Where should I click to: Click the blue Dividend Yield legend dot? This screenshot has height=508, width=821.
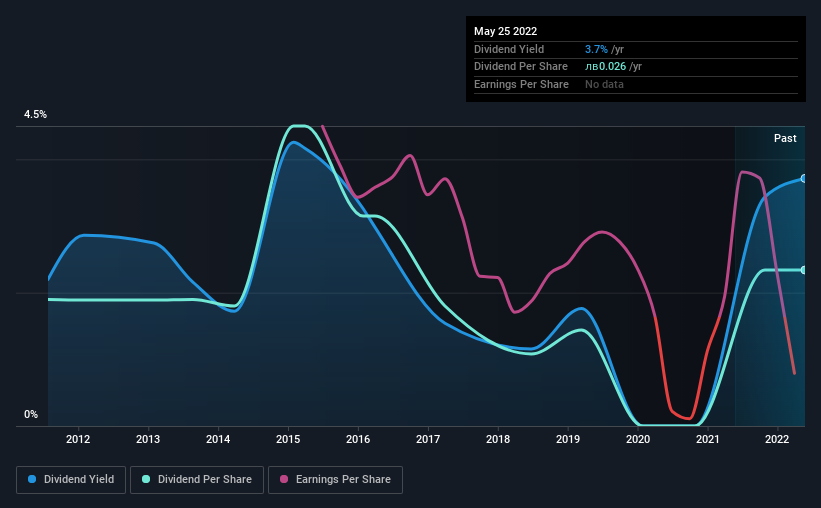pos(32,479)
